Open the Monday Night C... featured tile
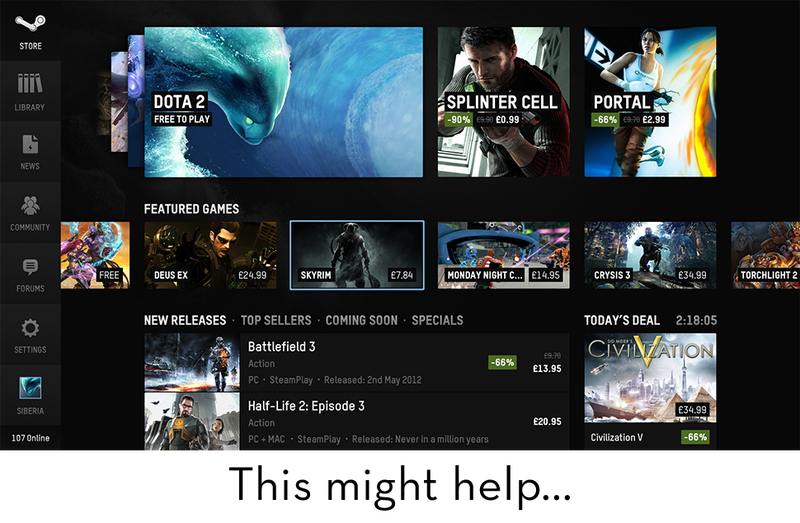Viewport: 800px width, 523px height. pyautogui.click(x=504, y=255)
